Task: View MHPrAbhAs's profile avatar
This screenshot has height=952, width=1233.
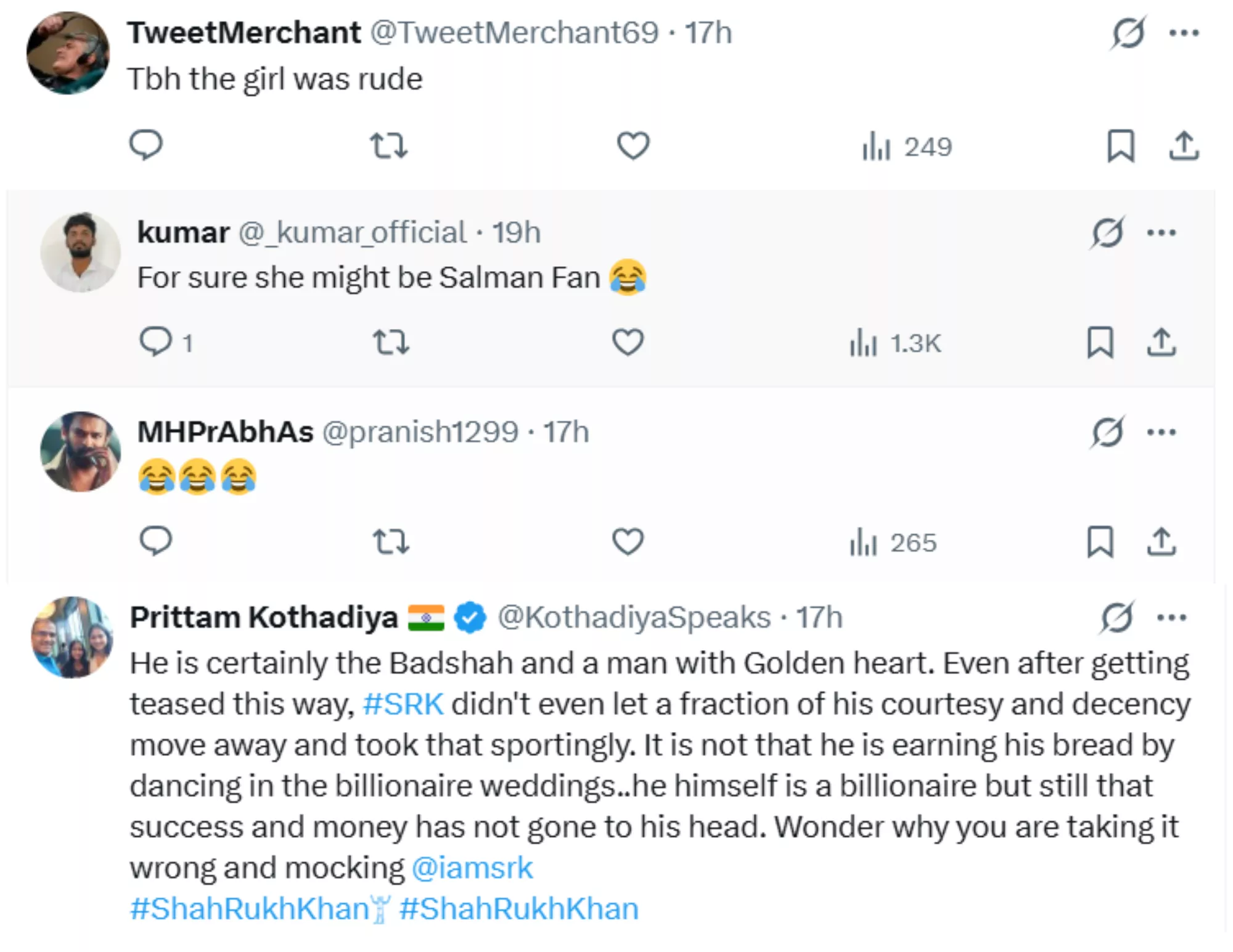Action: 80,452
